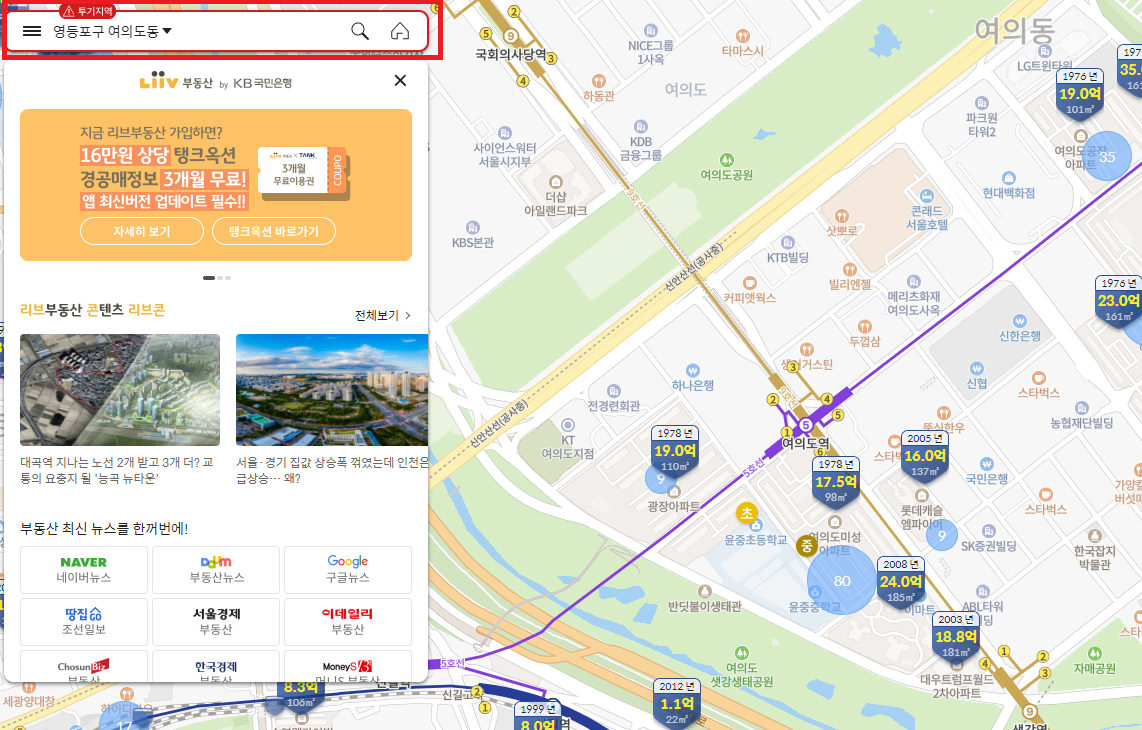Open 땅집GO 조선일보 link
This screenshot has width=1142, height=730.
[x=84, y=622]
